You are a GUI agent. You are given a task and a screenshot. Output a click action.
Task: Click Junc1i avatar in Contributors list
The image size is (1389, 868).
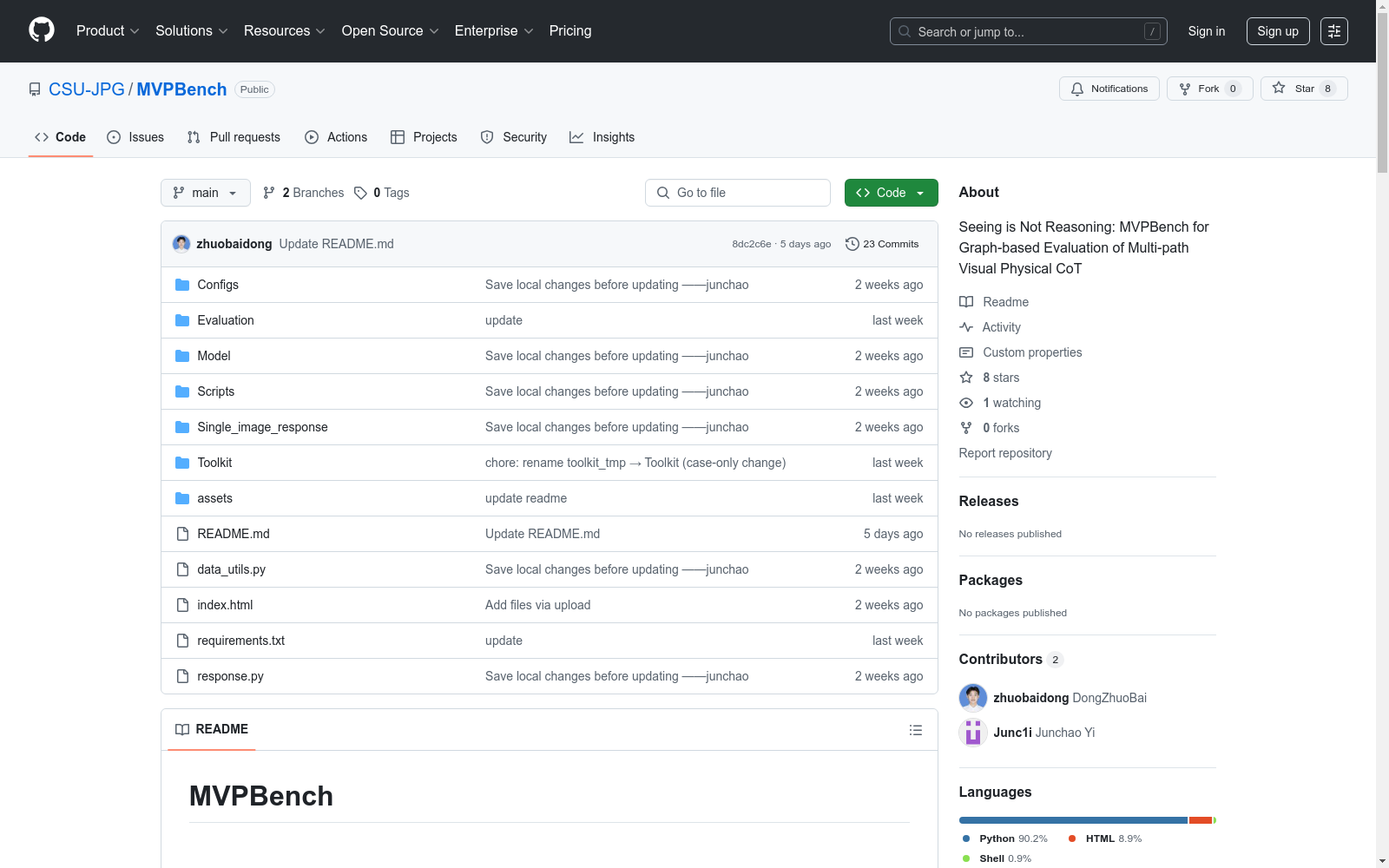[x=973, y=733]
